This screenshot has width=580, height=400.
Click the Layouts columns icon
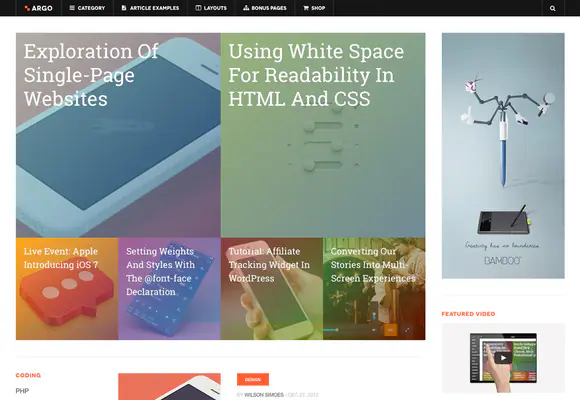(198, 8)
